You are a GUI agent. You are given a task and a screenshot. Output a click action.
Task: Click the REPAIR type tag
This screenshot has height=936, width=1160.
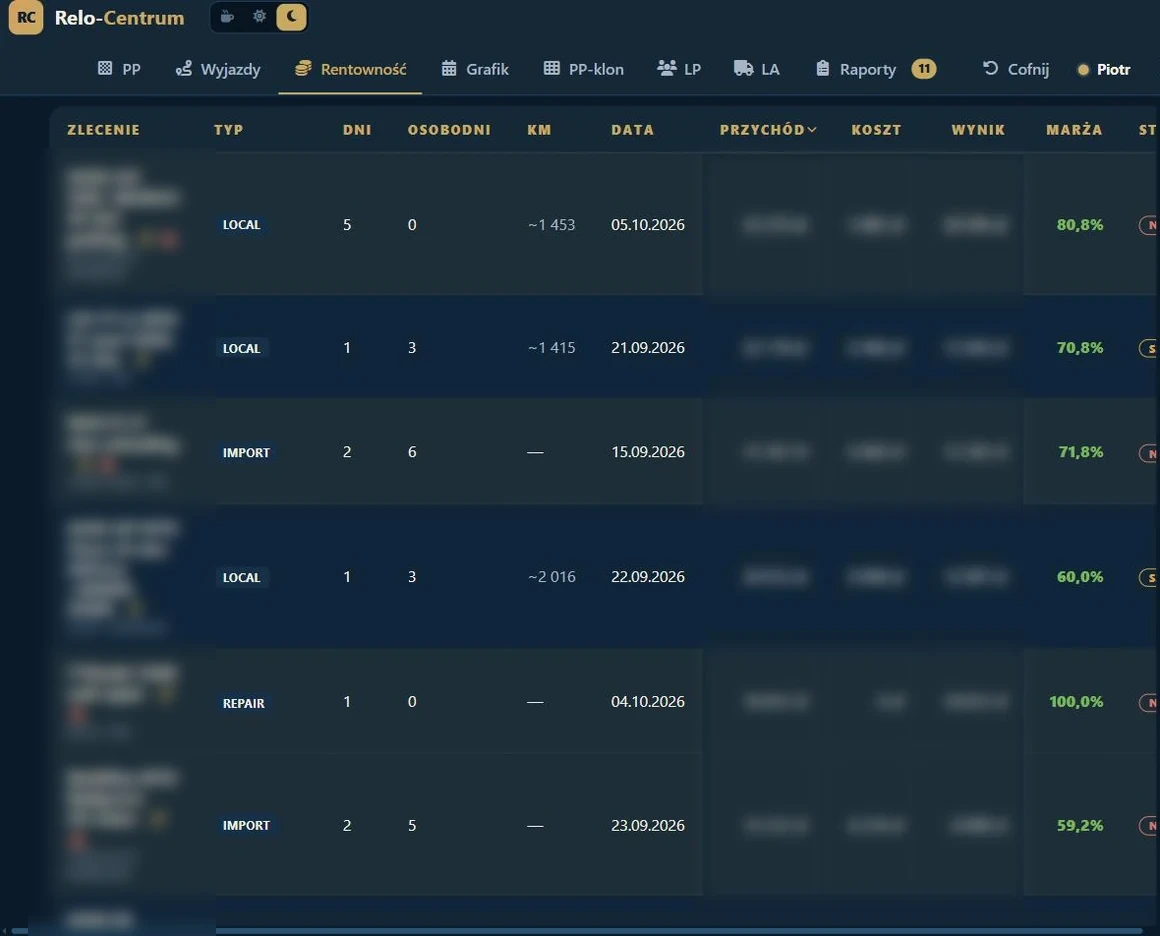click(244, 703)
